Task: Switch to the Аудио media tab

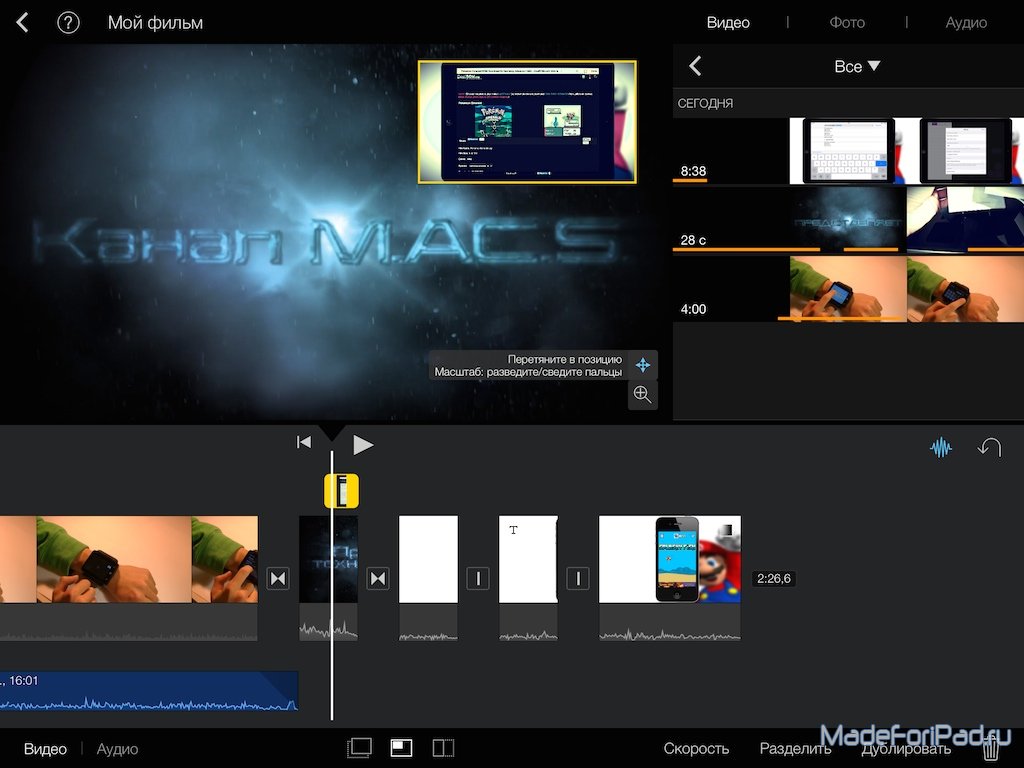Action: [966, 23]
